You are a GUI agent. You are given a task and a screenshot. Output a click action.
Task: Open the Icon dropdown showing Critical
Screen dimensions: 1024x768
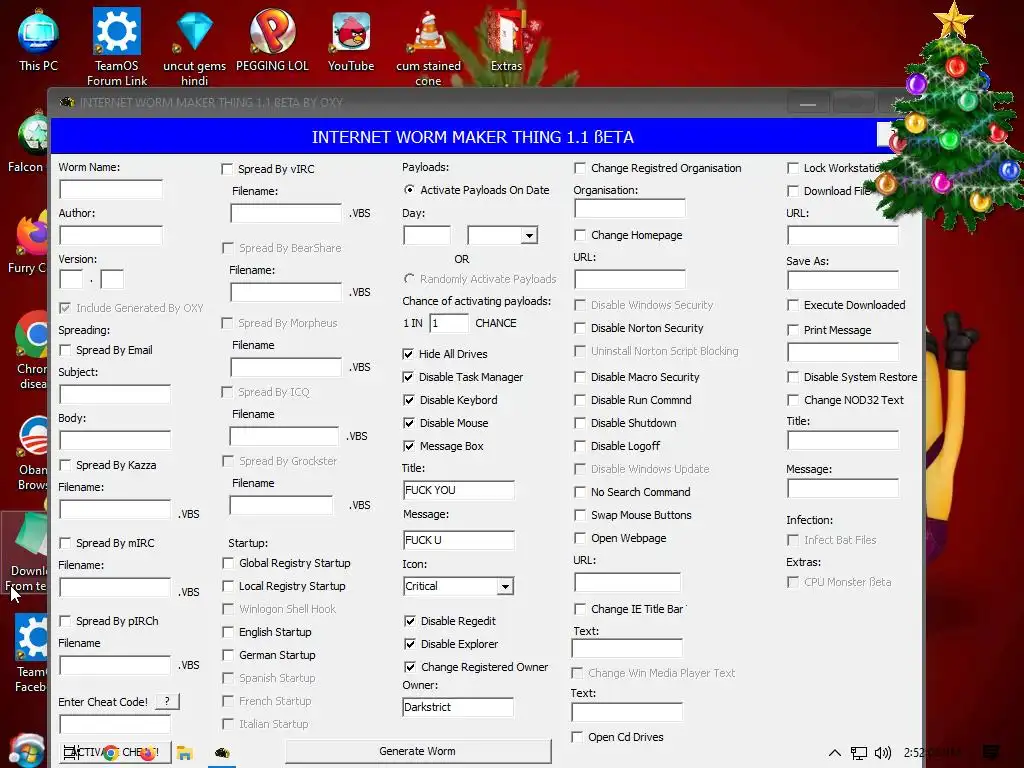coord(505,586)
